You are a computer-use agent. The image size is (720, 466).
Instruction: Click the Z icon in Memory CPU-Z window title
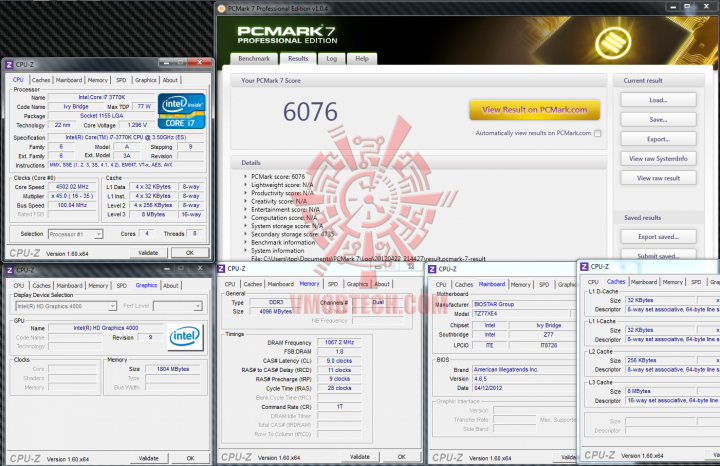point(221,269)
